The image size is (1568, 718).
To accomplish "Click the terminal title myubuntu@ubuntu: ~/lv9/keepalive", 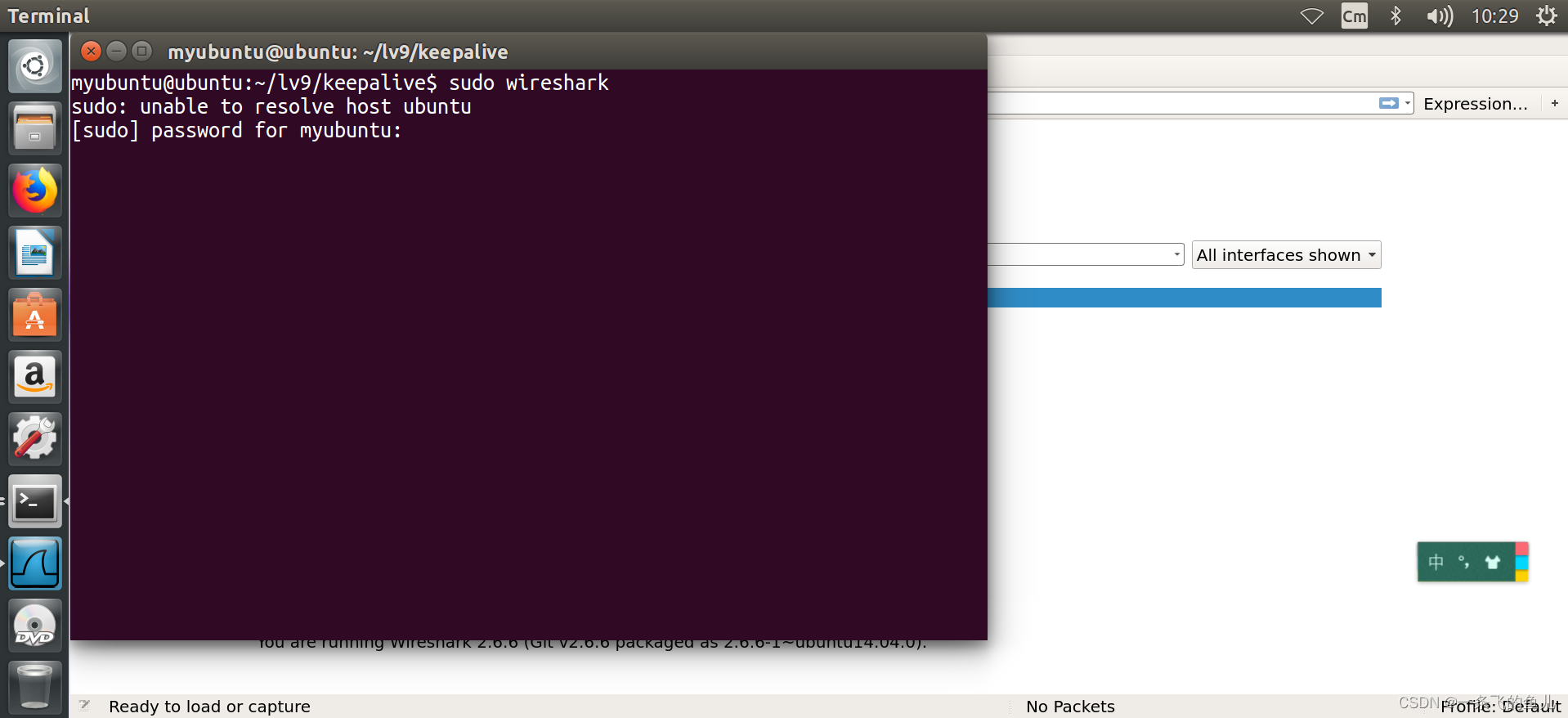I will pos(338,52).
